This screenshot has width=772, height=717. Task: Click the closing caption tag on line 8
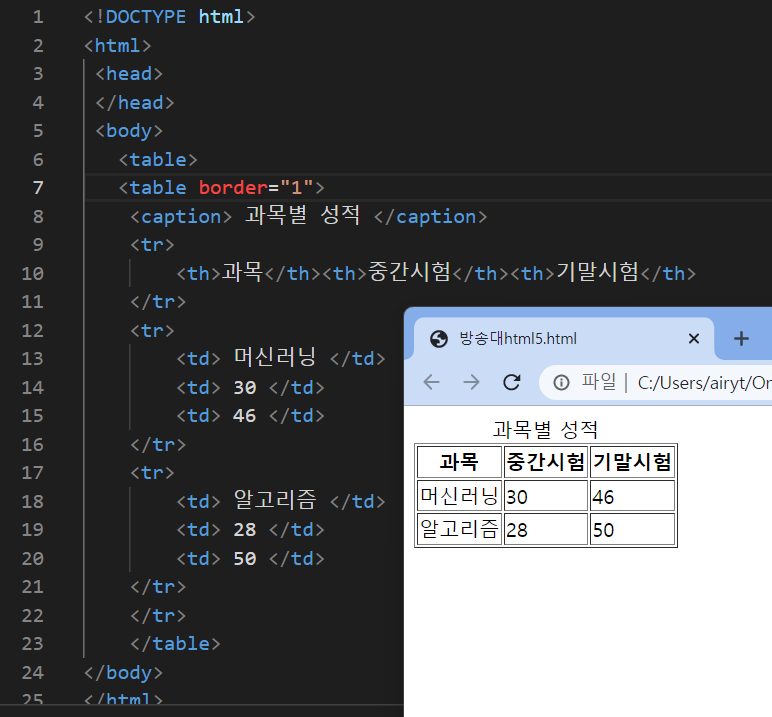(430, 217)
